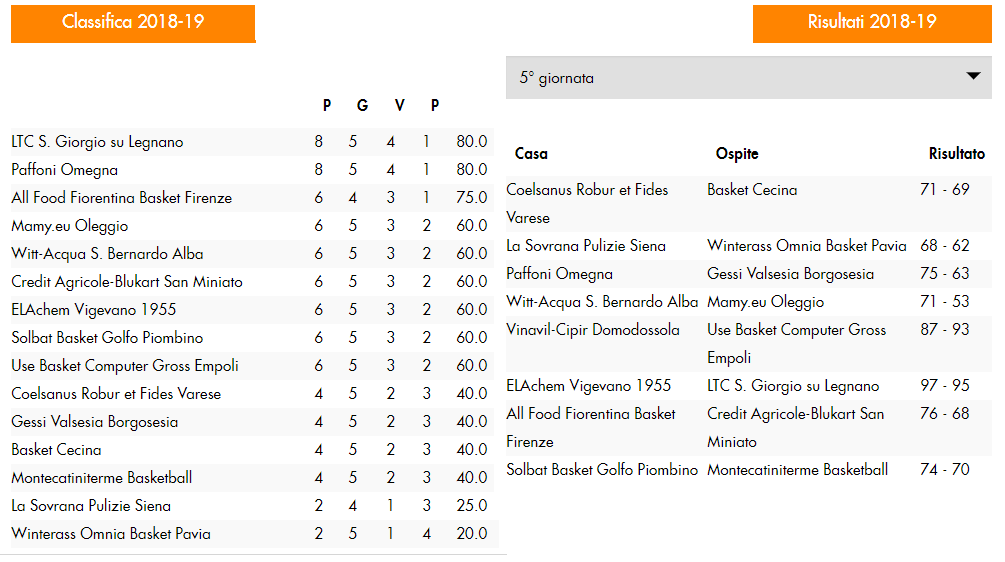This screenshot has width=1005, height=562.
Task: Select Paffoni Omegna in the standings table
Action: 65,170
